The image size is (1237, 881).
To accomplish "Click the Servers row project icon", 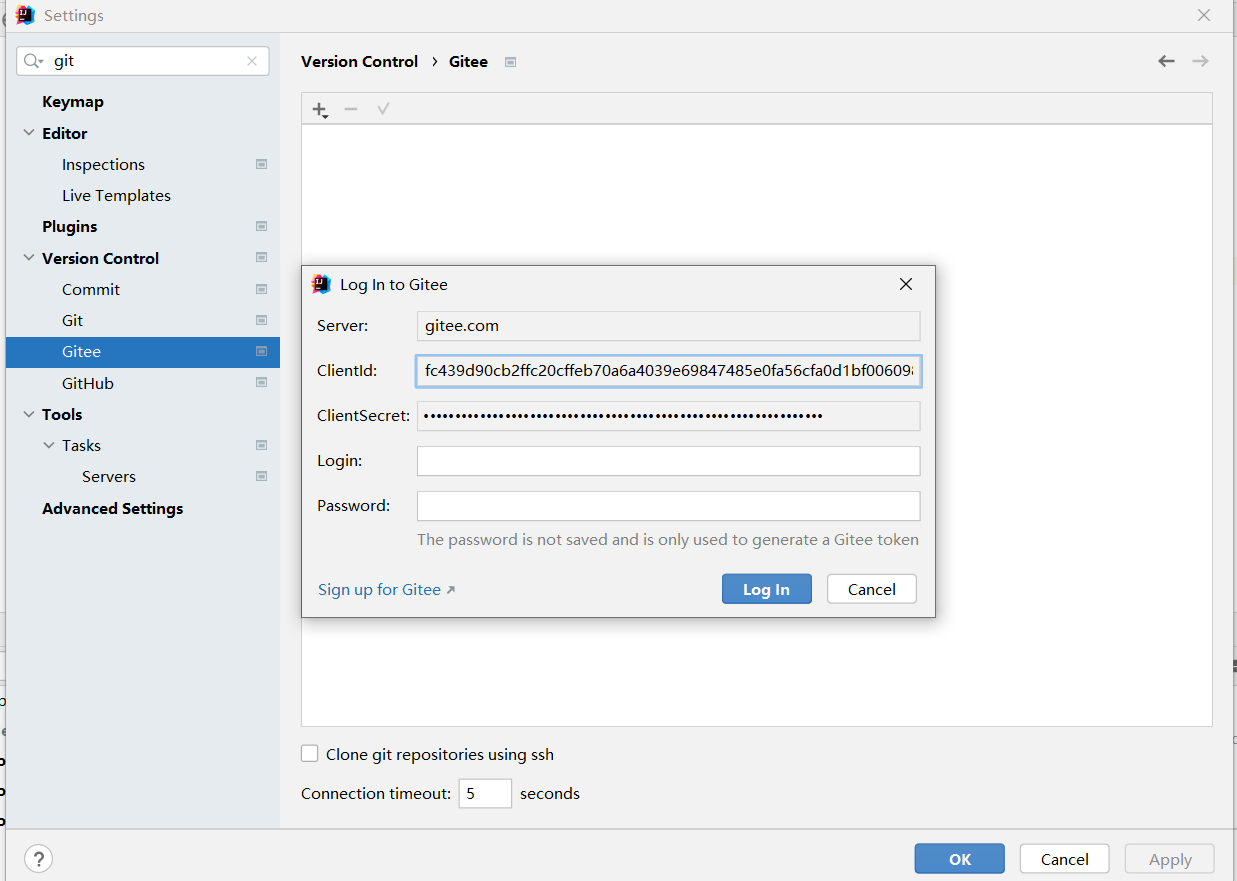I will 261,476.
